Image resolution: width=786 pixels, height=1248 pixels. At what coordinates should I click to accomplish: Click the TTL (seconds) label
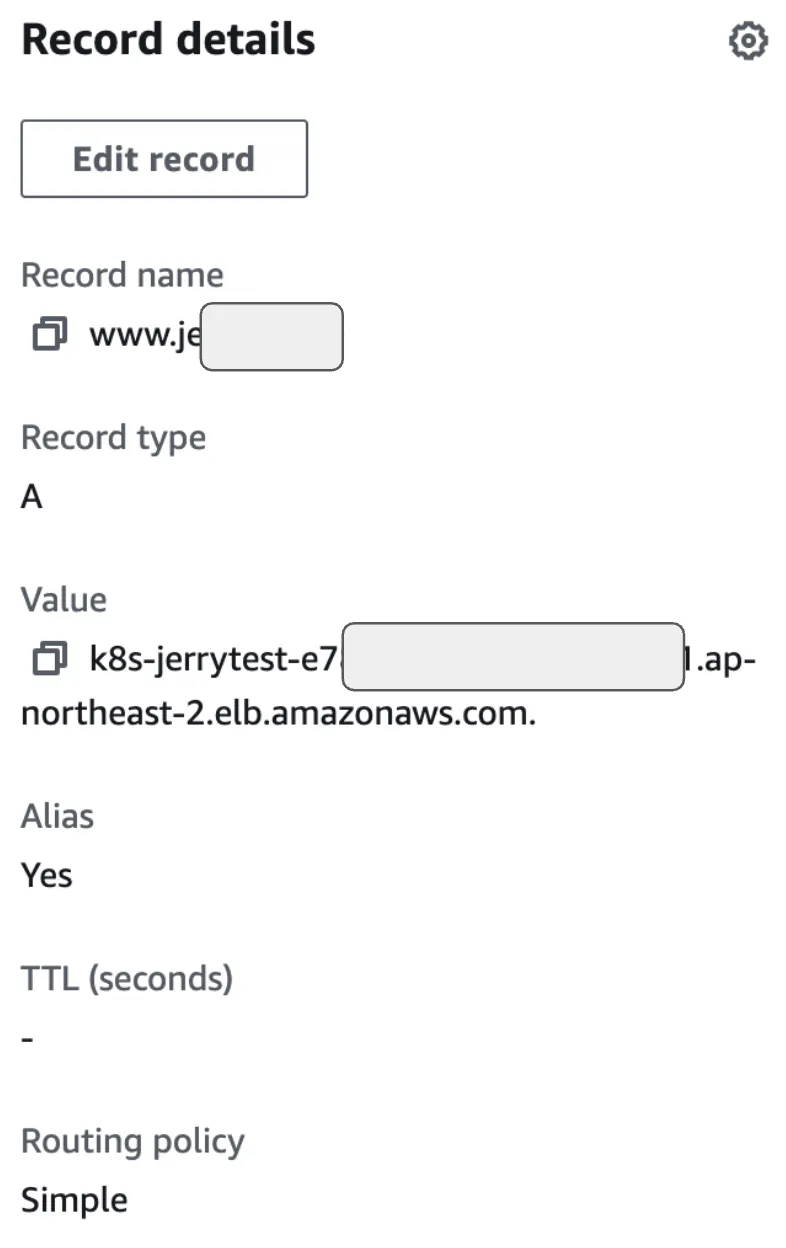127,978
